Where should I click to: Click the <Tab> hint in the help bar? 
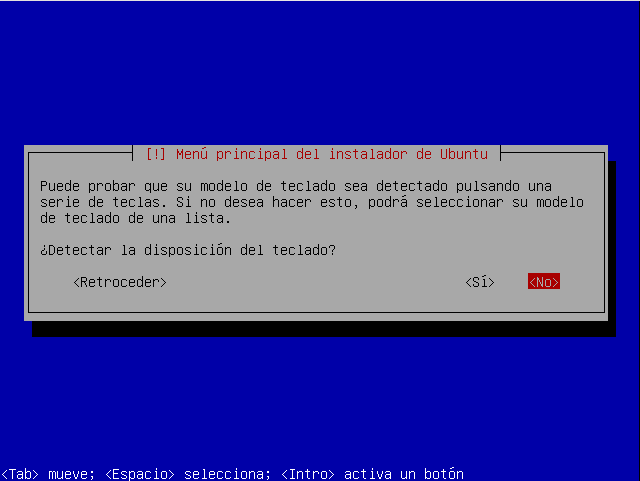click(20, 474)
